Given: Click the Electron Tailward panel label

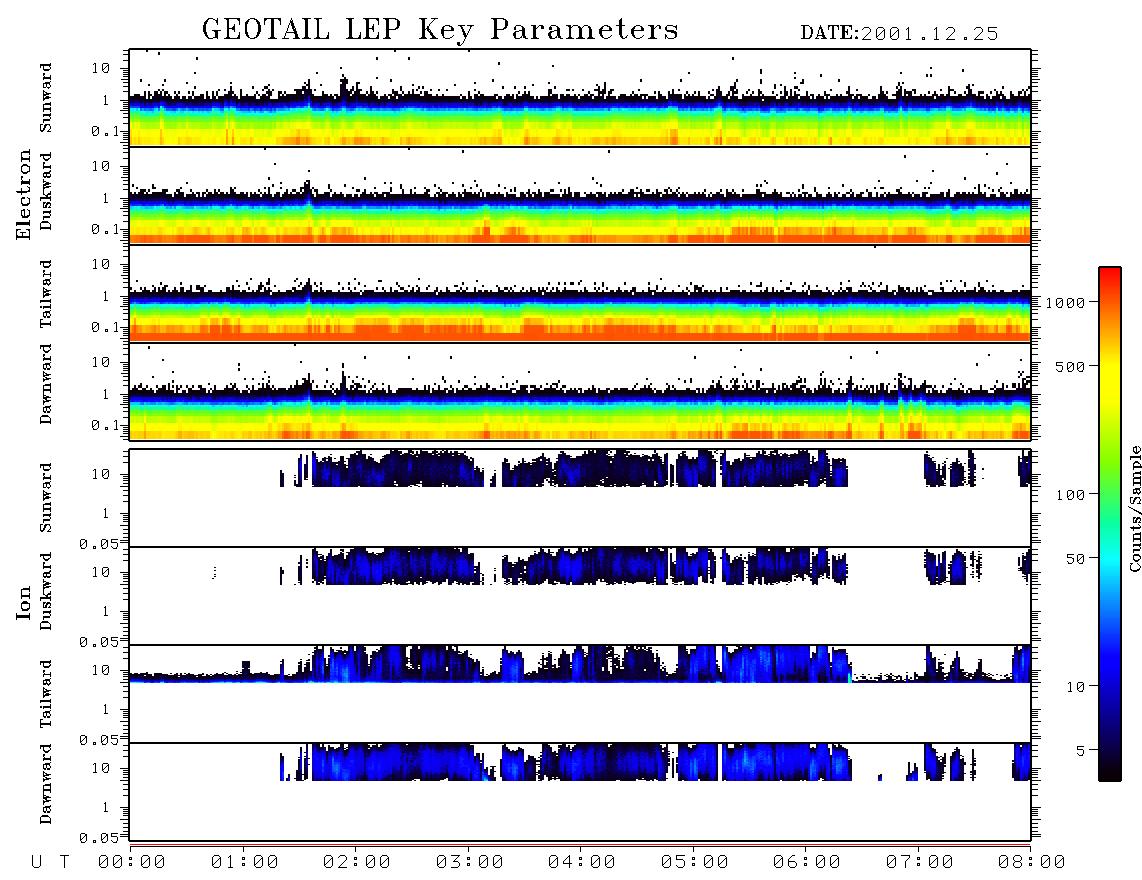Looking at the screenshot, I should coord(46,294).
